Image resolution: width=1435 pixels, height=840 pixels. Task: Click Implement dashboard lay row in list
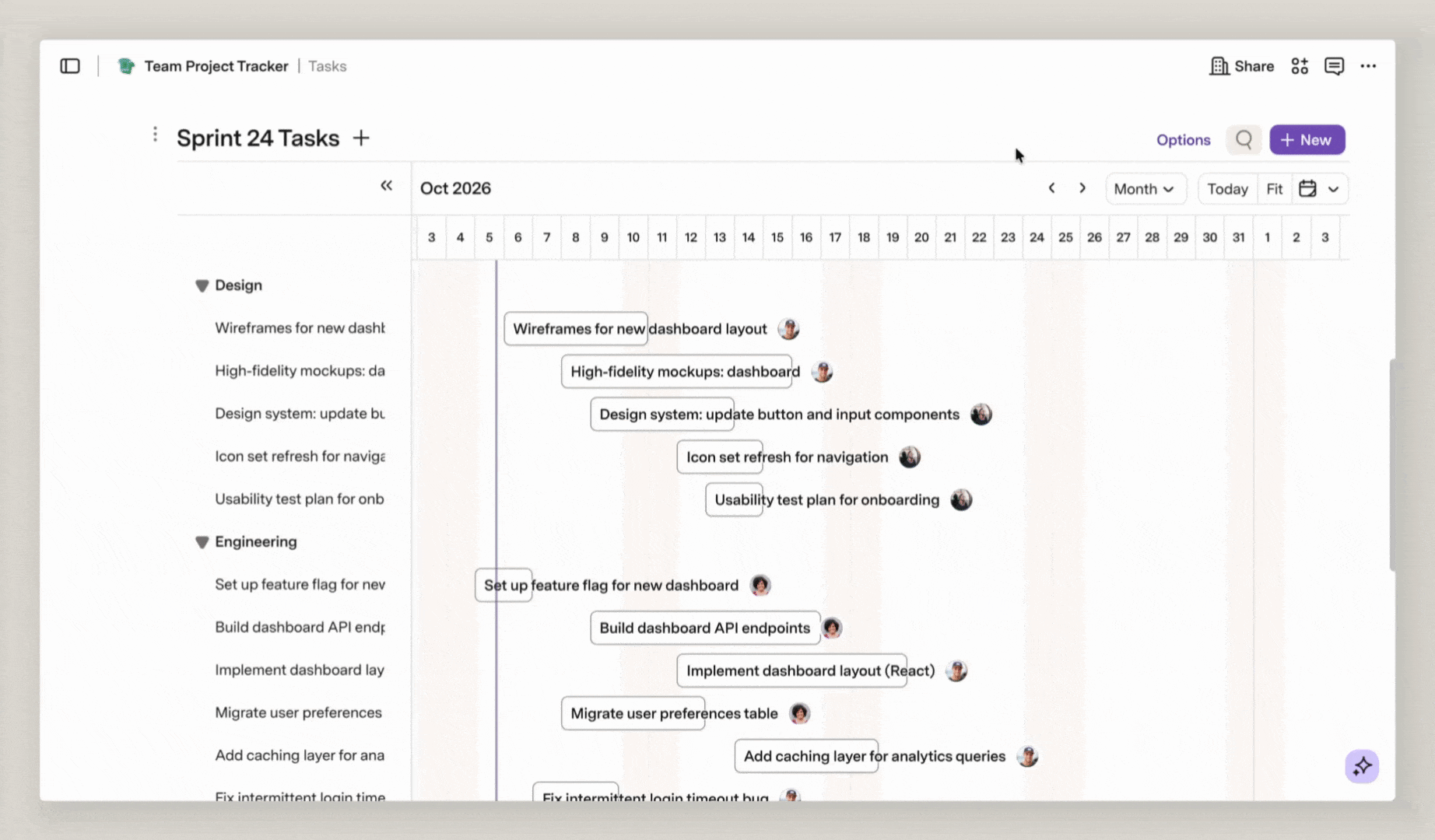coord(300,670)
